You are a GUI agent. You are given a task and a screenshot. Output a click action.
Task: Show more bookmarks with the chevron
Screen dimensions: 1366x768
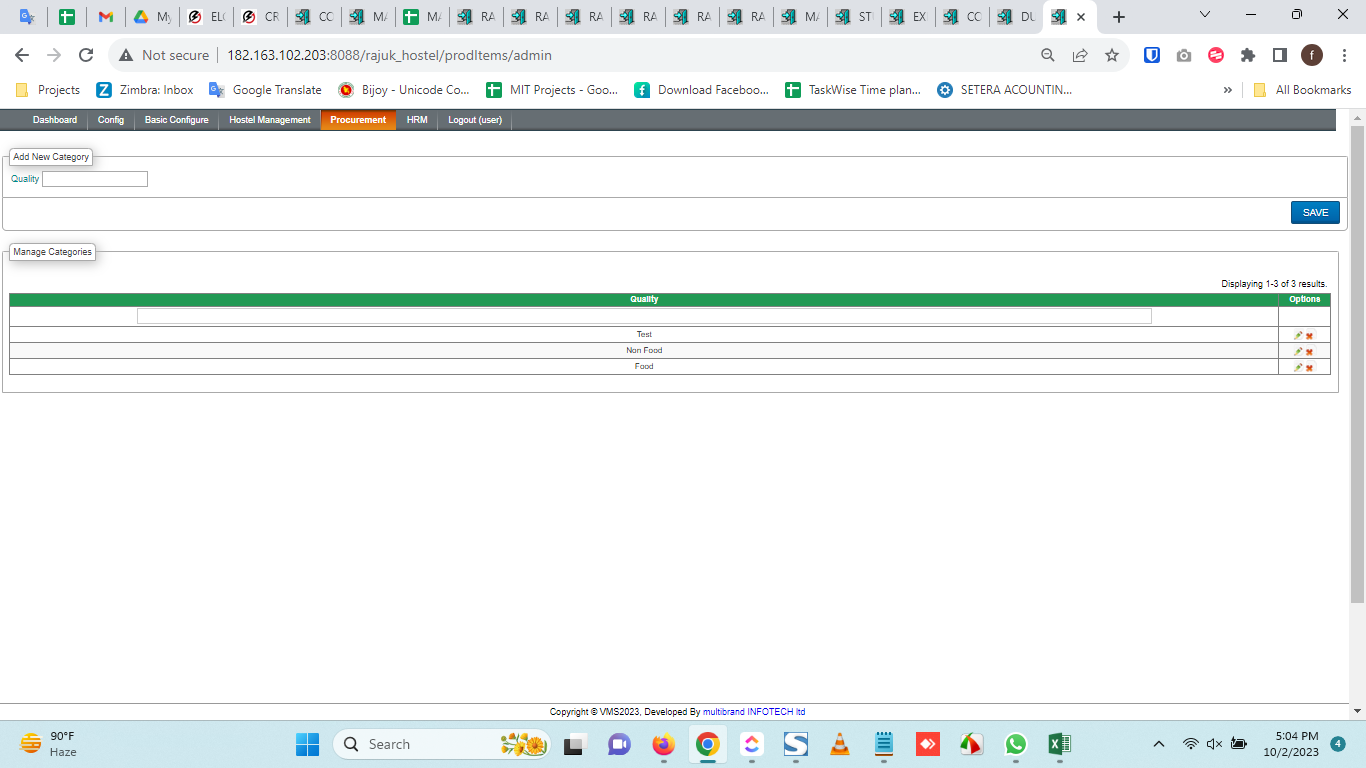tap(1228, 90)
